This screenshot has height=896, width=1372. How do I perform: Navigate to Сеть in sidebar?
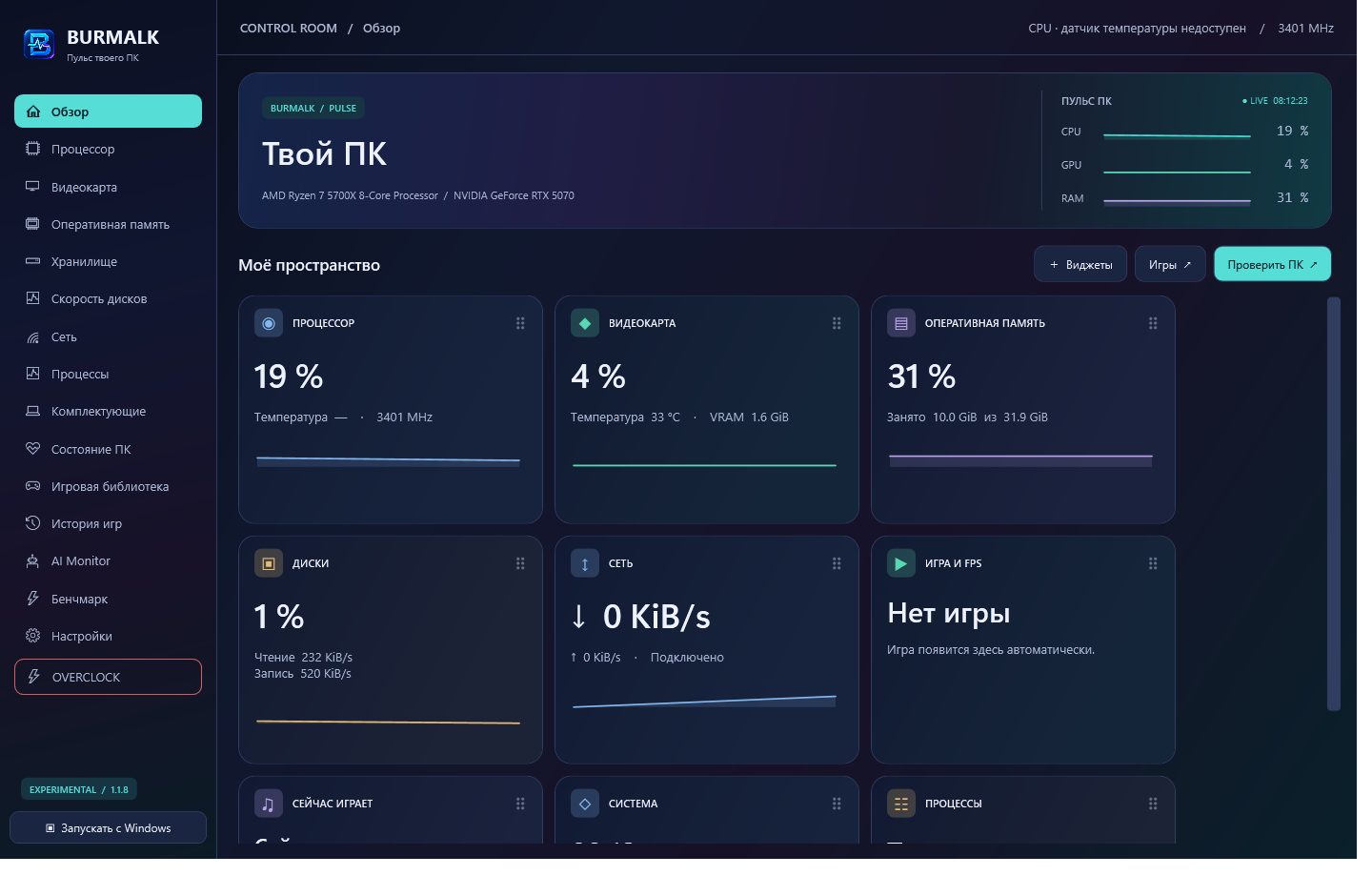tap(108, 336)
